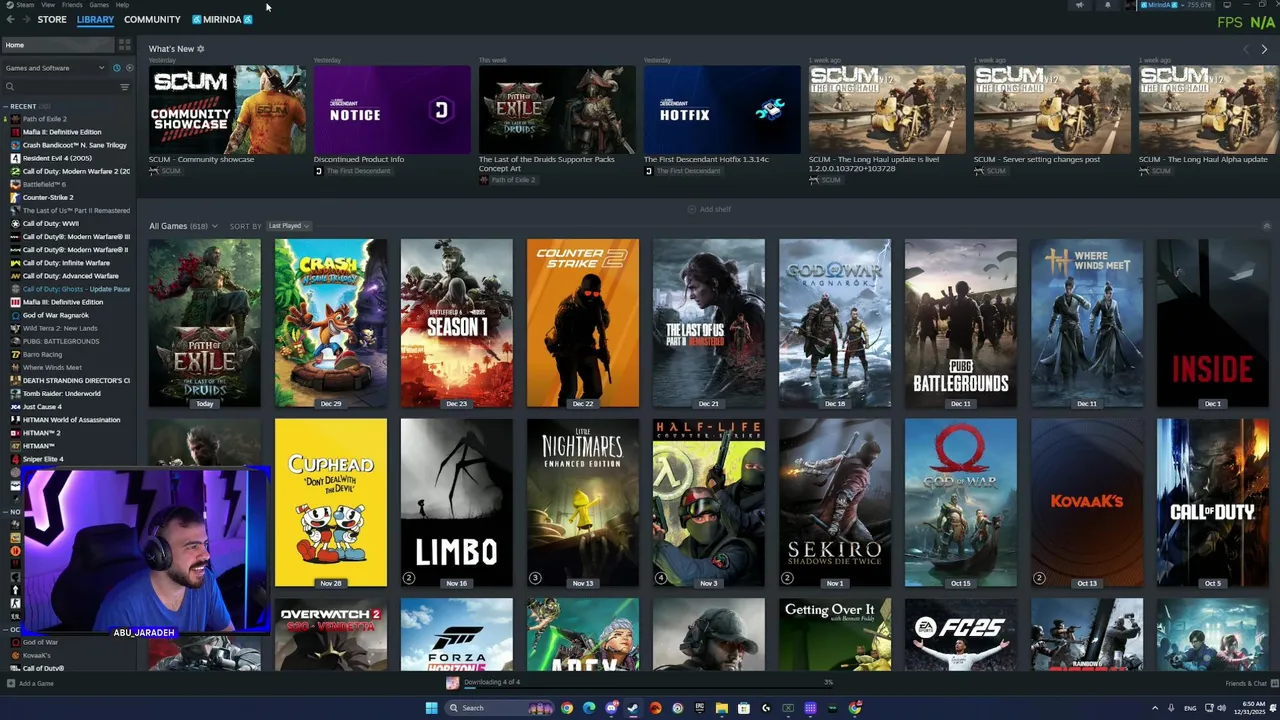Screen dimensions: 1280x720
Task: Open the volume control in system tray
Action: coord(1222,708)
